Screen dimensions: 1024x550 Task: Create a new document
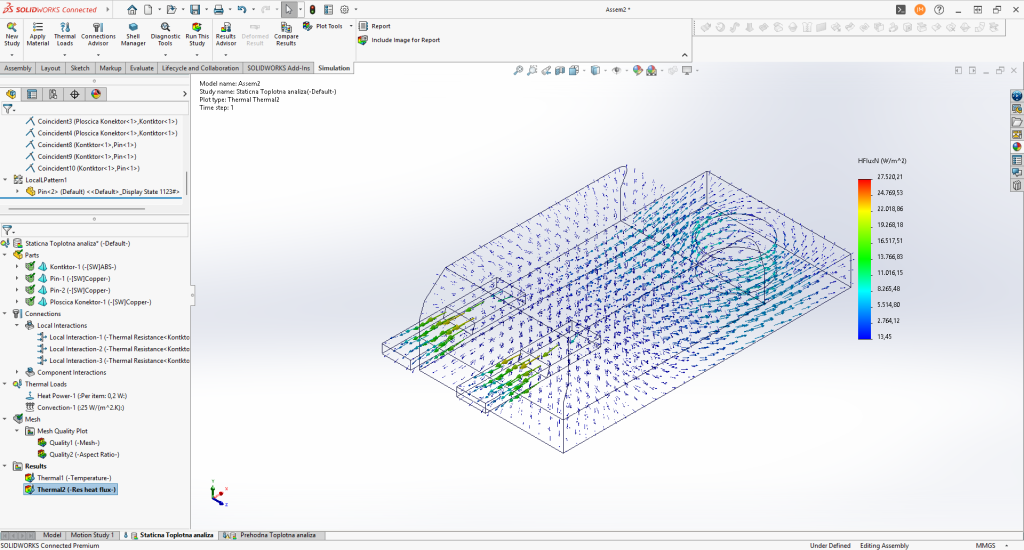148,10
